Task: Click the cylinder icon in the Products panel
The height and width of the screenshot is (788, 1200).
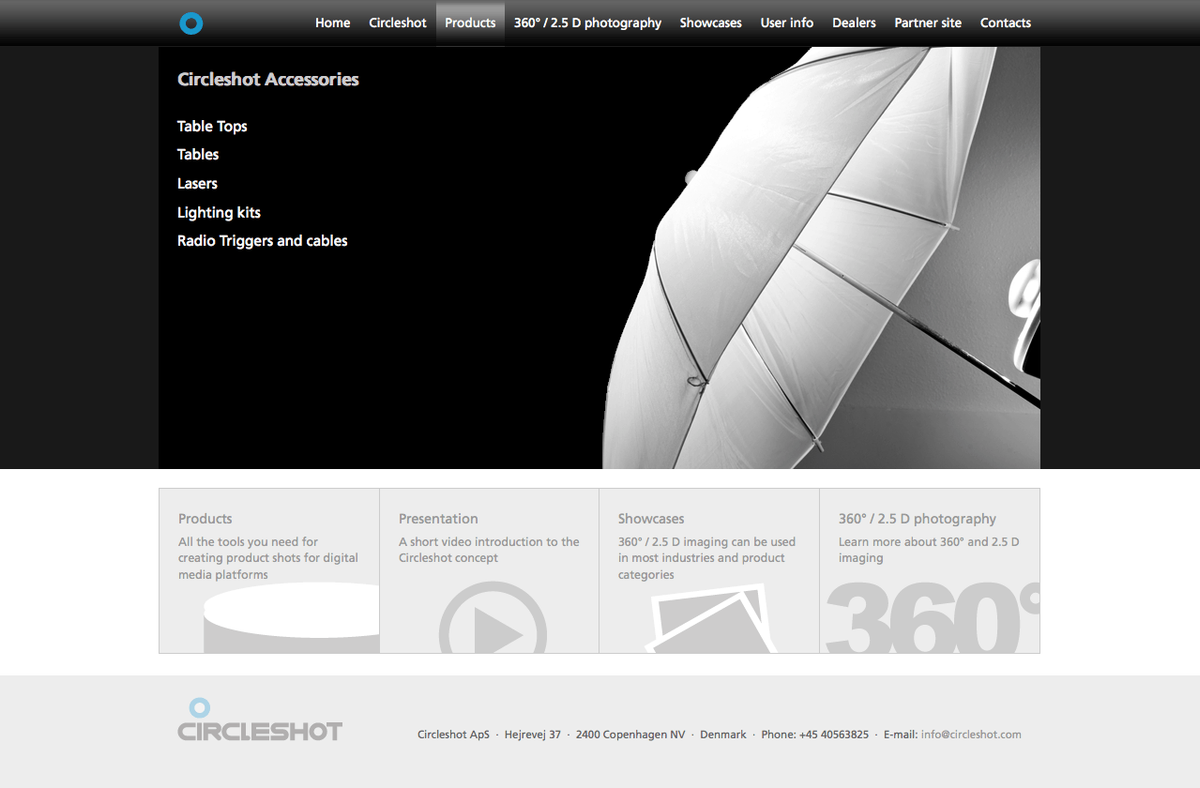Action: click(x=291, y=618)
